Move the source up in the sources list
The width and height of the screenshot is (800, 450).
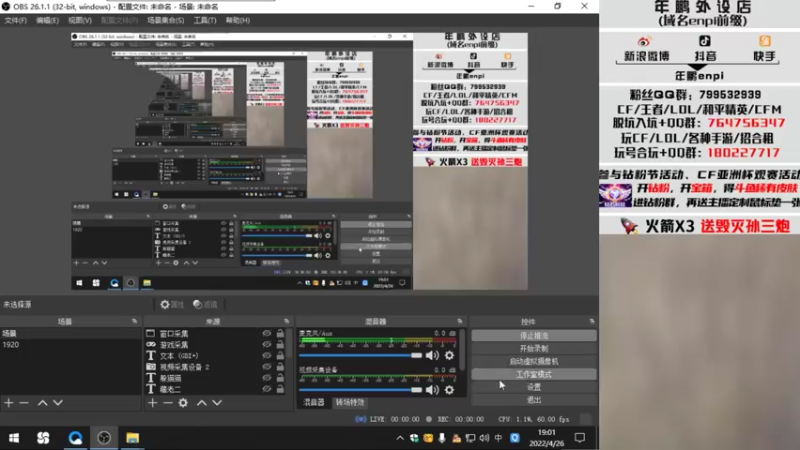pyautogui.click(x=202, y=403)
